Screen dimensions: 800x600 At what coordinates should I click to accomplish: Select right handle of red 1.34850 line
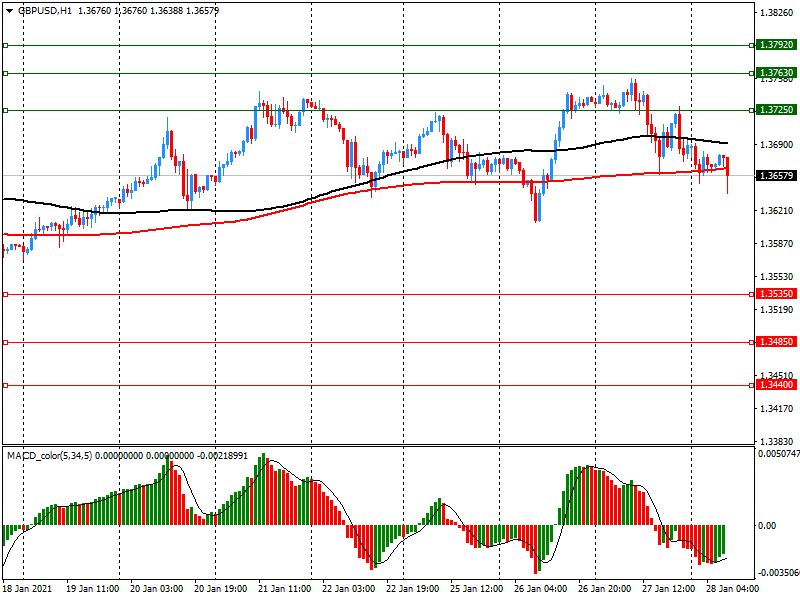[x=752, y=342]
